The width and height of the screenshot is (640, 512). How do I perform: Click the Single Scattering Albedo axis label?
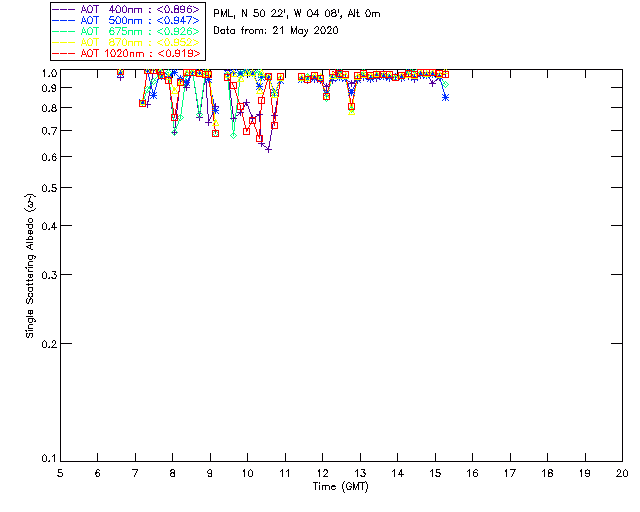30,265
